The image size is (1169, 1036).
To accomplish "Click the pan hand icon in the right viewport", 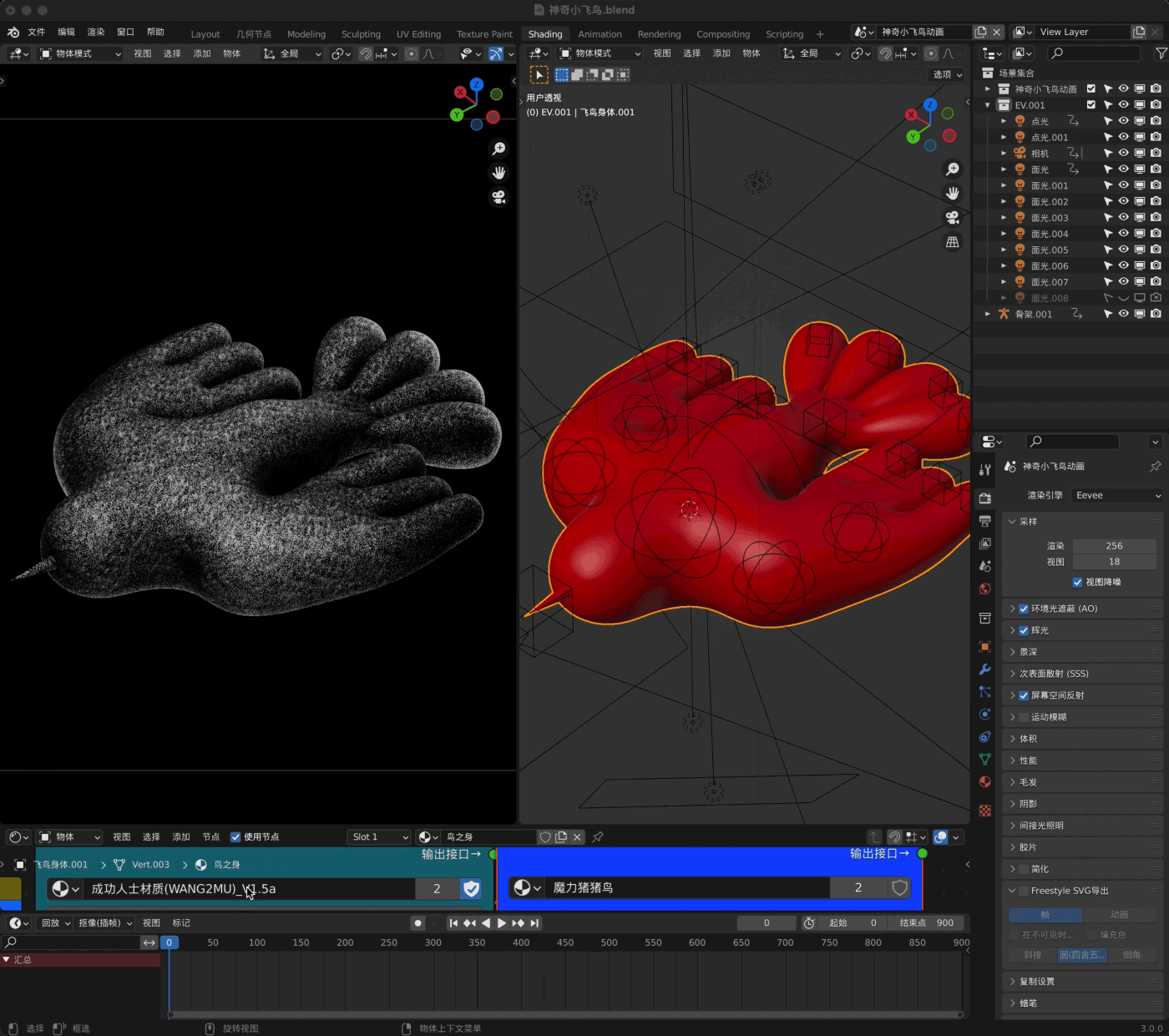I will pos(952,194).
